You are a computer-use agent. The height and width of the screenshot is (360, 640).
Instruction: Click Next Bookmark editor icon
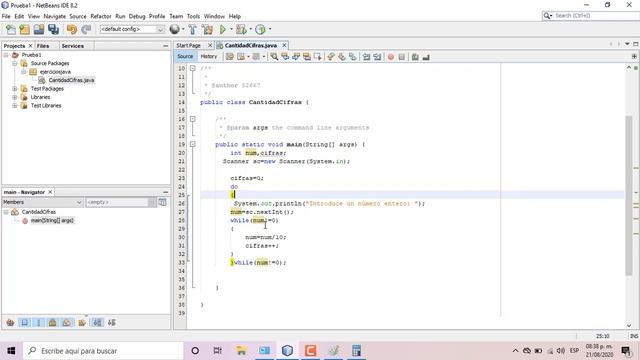click(x=342, y=57)
